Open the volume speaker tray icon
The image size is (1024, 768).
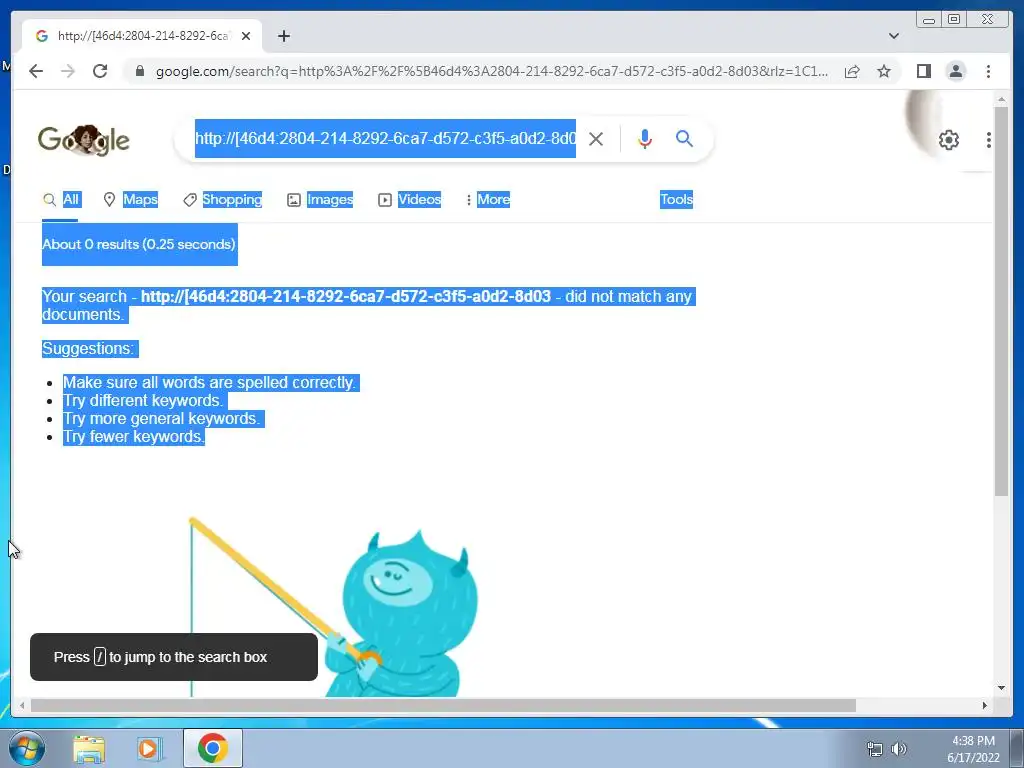[x=899, y=749]
